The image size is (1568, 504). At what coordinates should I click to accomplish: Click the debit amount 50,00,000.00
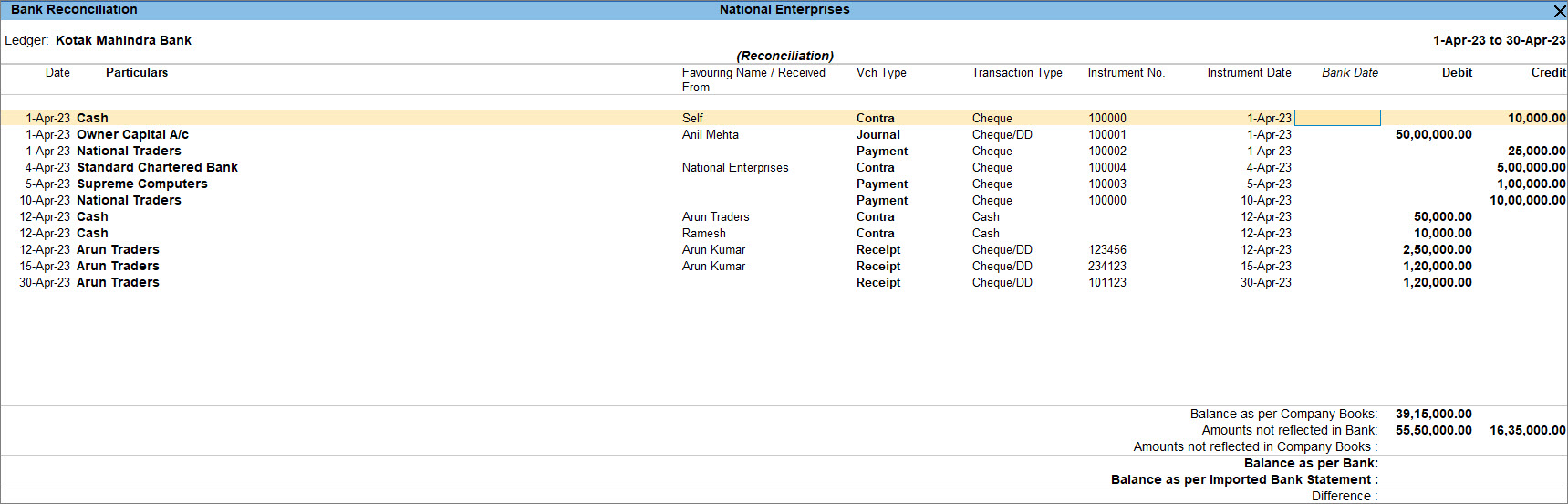(x=1433, y=134)
